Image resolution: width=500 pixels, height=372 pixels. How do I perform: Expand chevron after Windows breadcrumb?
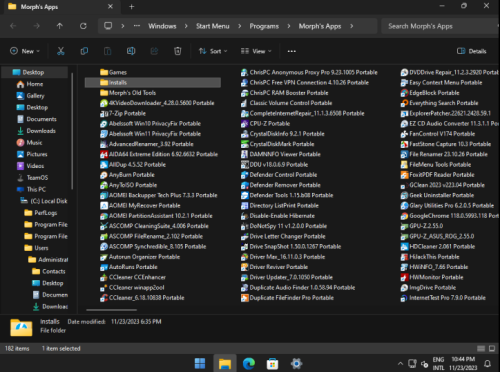coord(186,26)
